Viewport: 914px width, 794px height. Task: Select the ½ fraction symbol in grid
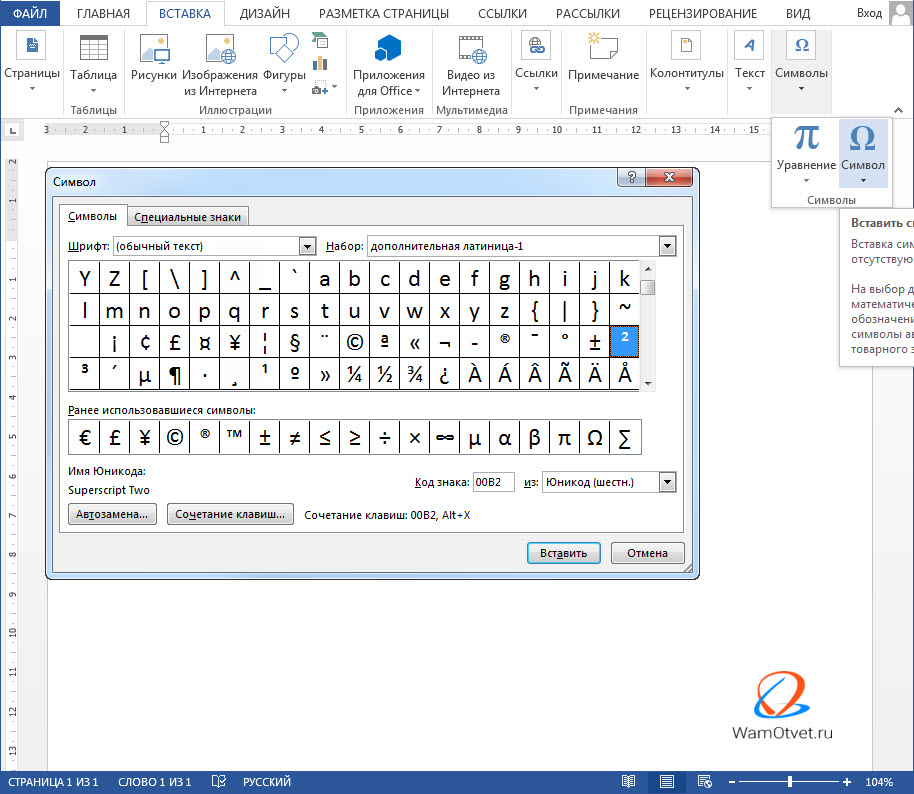[x=384, y=374]
